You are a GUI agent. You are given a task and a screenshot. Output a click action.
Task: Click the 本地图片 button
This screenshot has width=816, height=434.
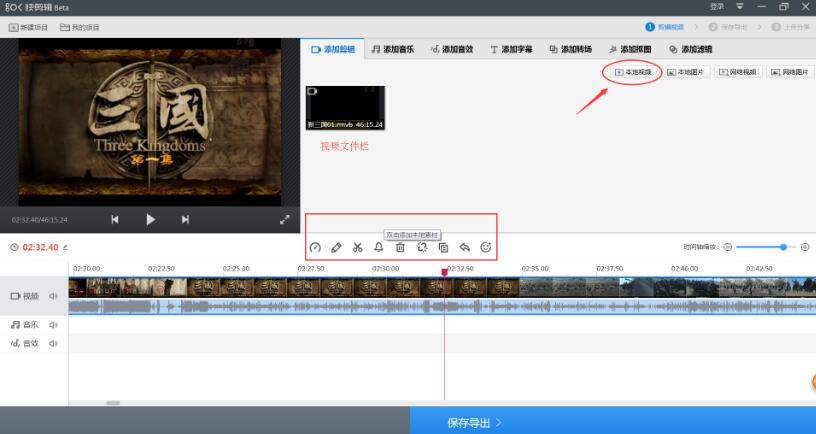685,72
